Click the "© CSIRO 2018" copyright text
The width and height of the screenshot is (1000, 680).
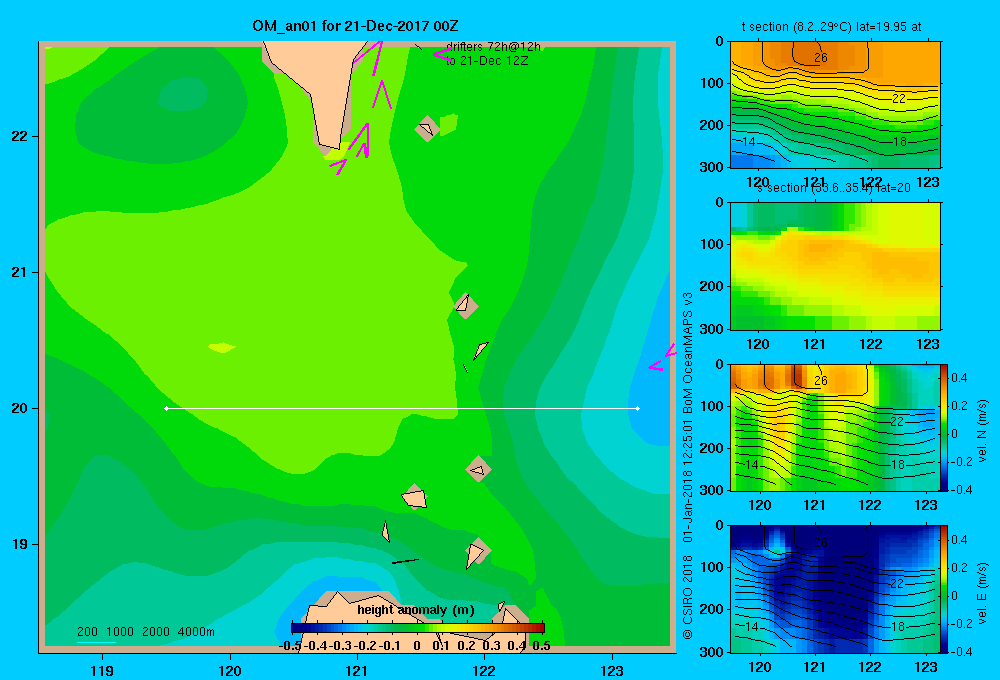click(688, 597)
